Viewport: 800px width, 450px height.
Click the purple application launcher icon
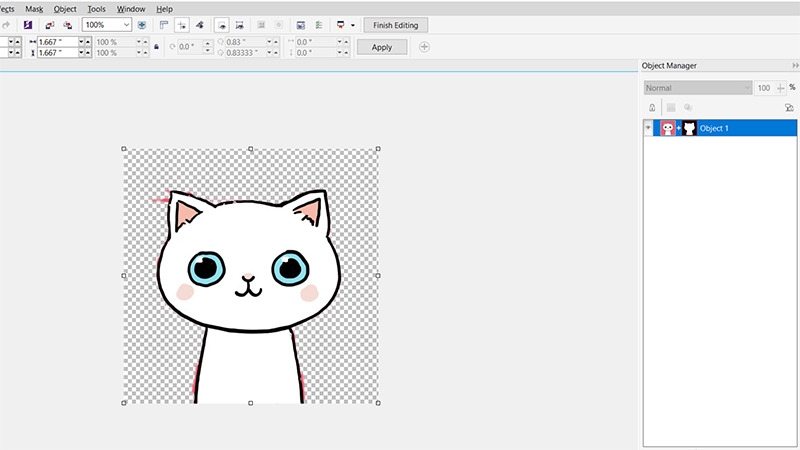pos(28,25)
